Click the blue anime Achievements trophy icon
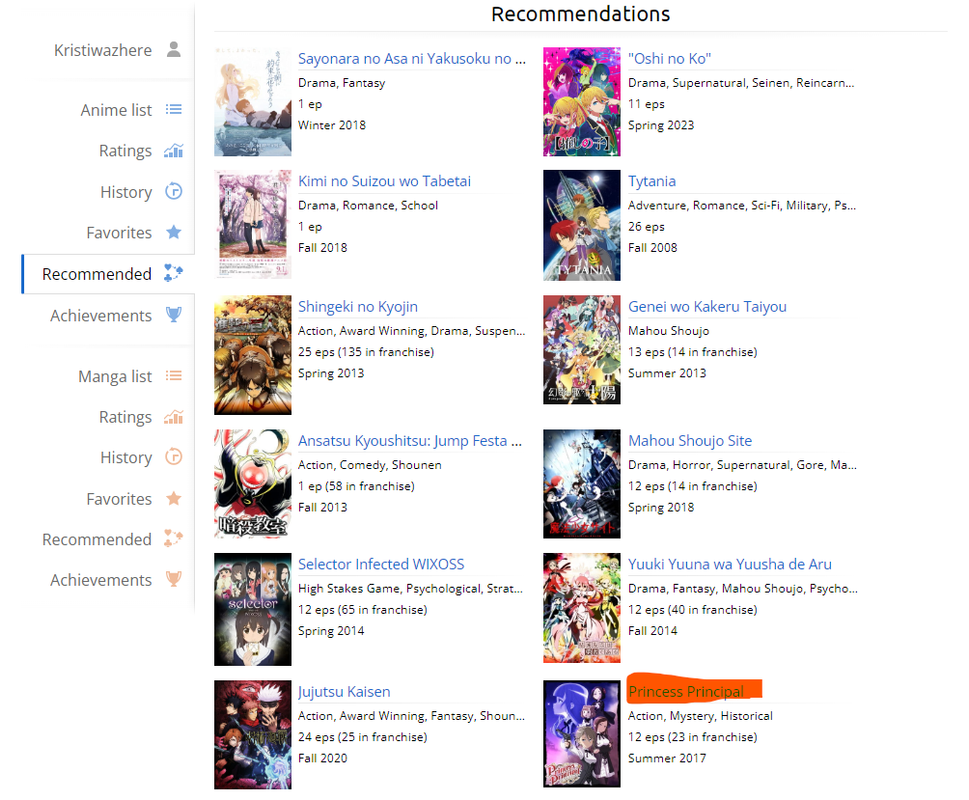969x800 pixels. point(174,315)
